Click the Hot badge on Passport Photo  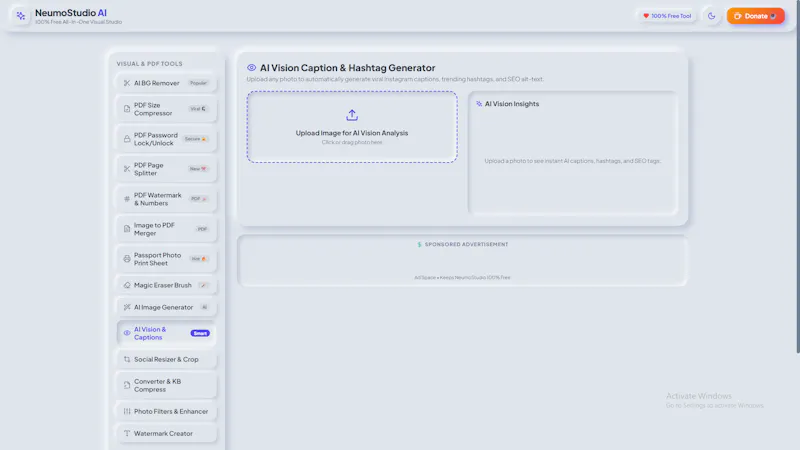pos(199,259)
